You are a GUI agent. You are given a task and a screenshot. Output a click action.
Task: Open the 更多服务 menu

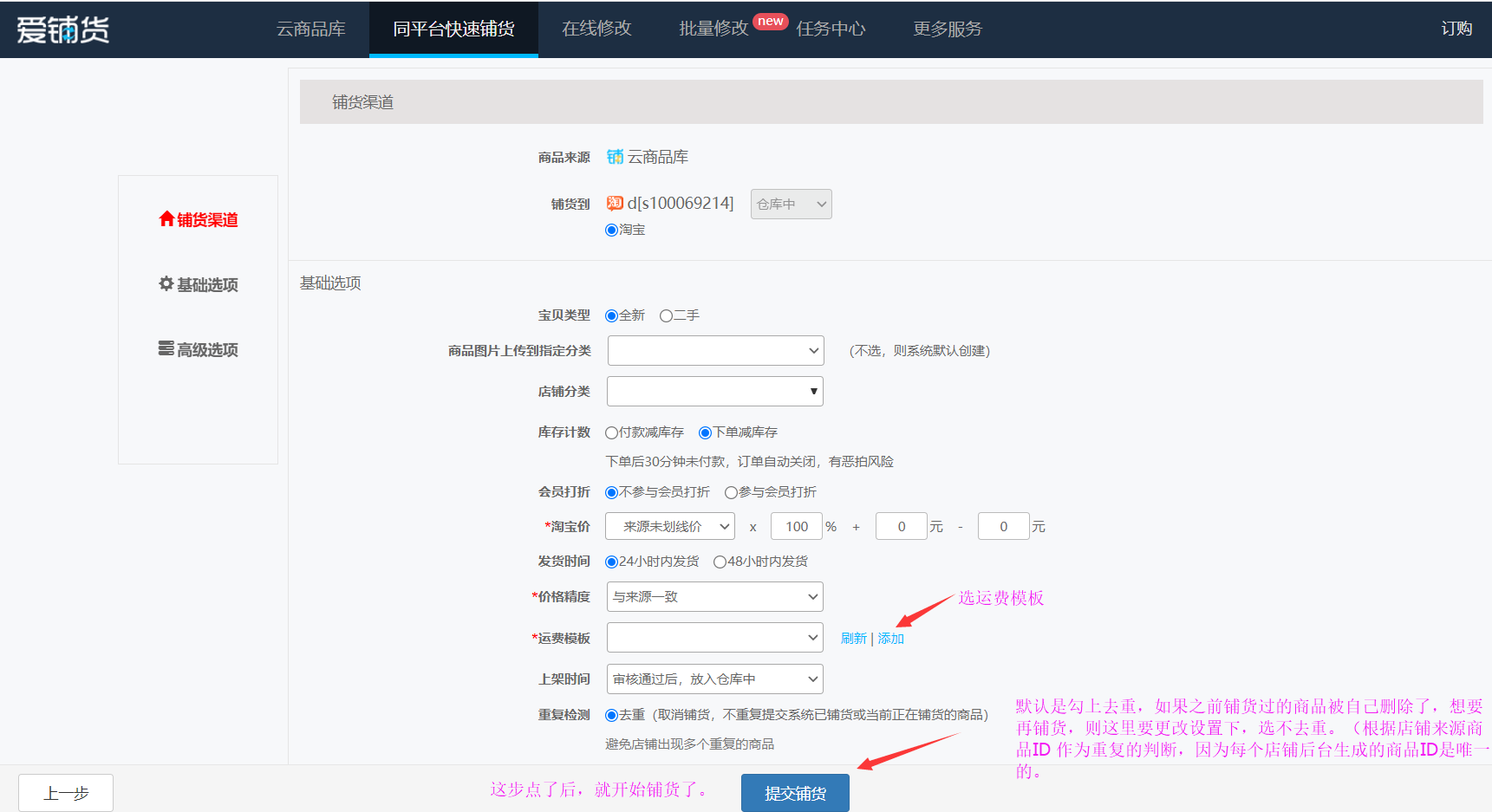948,29
